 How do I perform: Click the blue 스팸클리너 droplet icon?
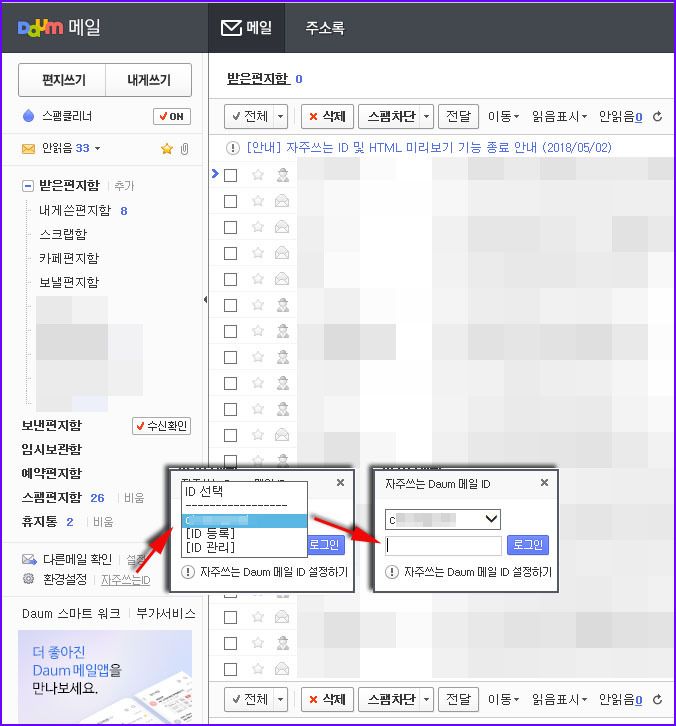coord(28,116)
